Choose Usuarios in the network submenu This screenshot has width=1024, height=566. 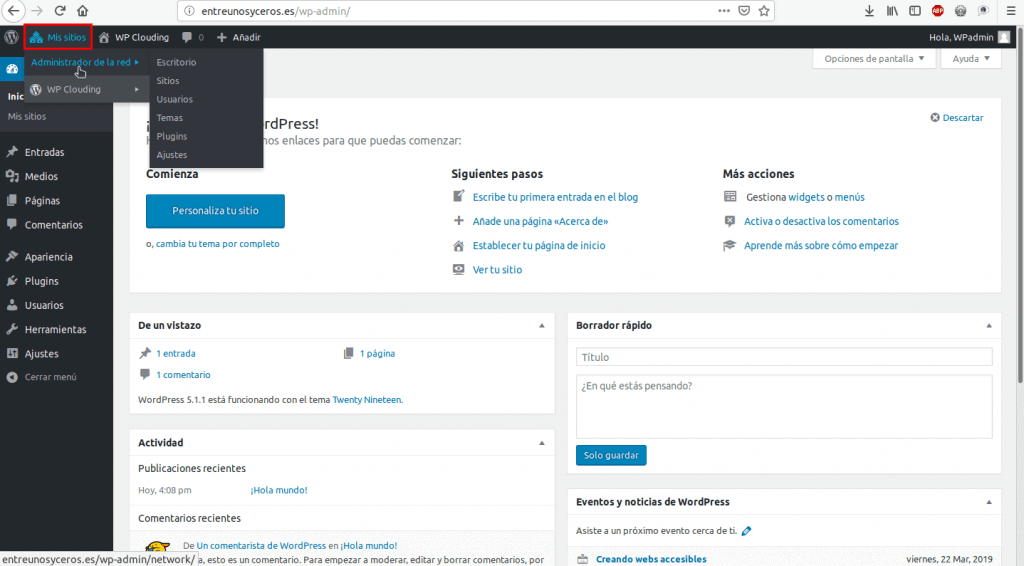click(x=174, y=99)
